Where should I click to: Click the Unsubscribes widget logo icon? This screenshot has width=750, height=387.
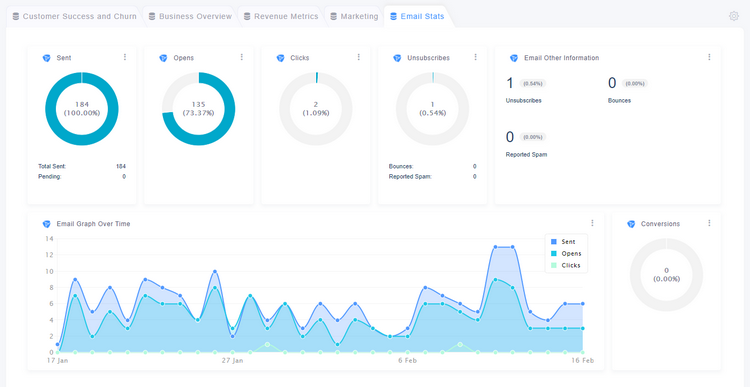click(397, 58)
